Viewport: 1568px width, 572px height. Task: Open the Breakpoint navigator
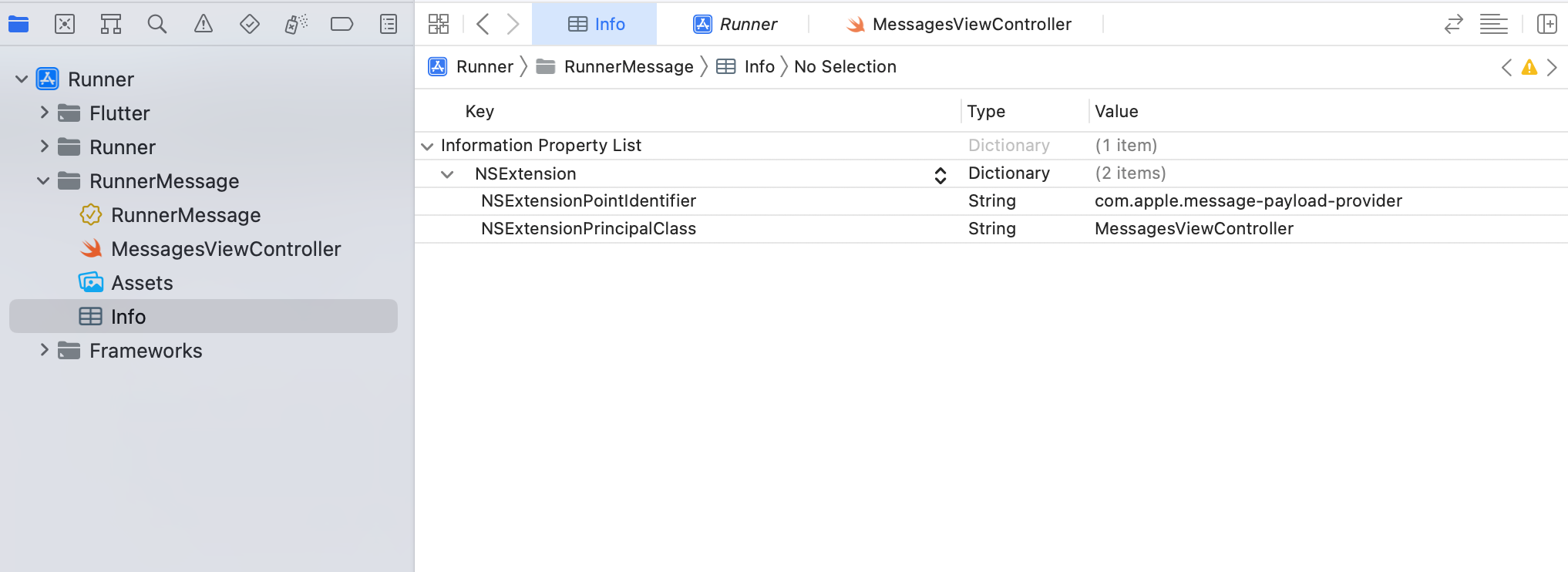click(342, 25)
